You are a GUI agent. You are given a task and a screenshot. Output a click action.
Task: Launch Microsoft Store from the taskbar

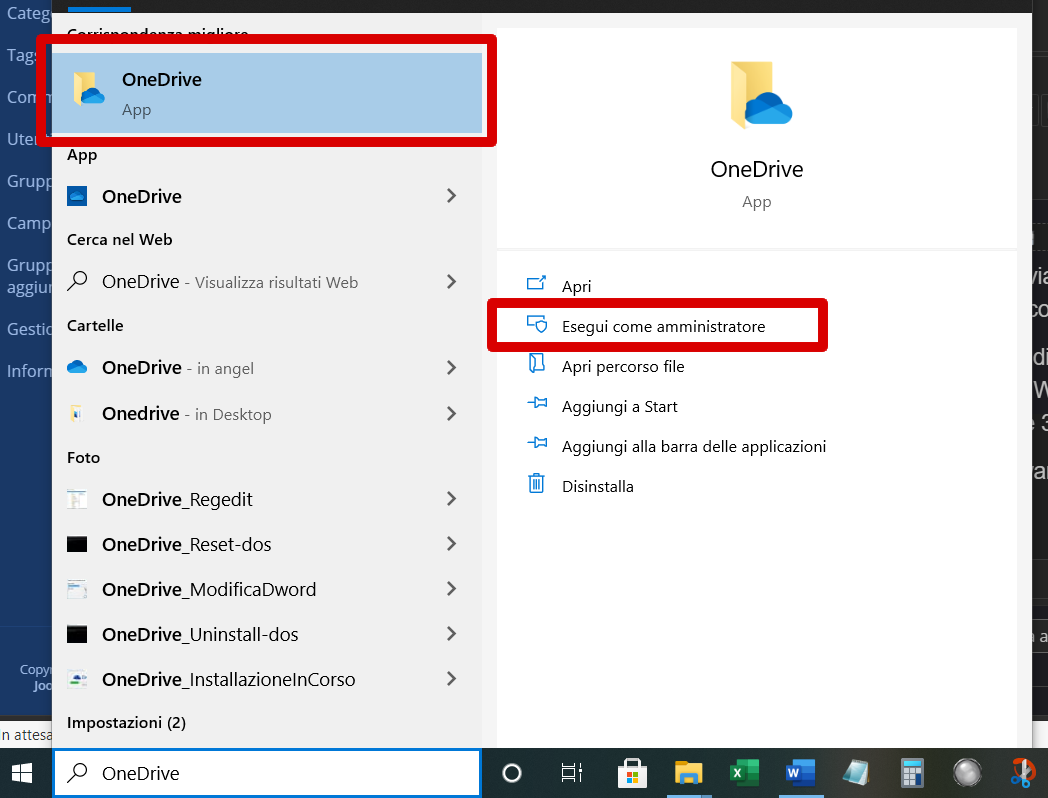pos(632,773)
